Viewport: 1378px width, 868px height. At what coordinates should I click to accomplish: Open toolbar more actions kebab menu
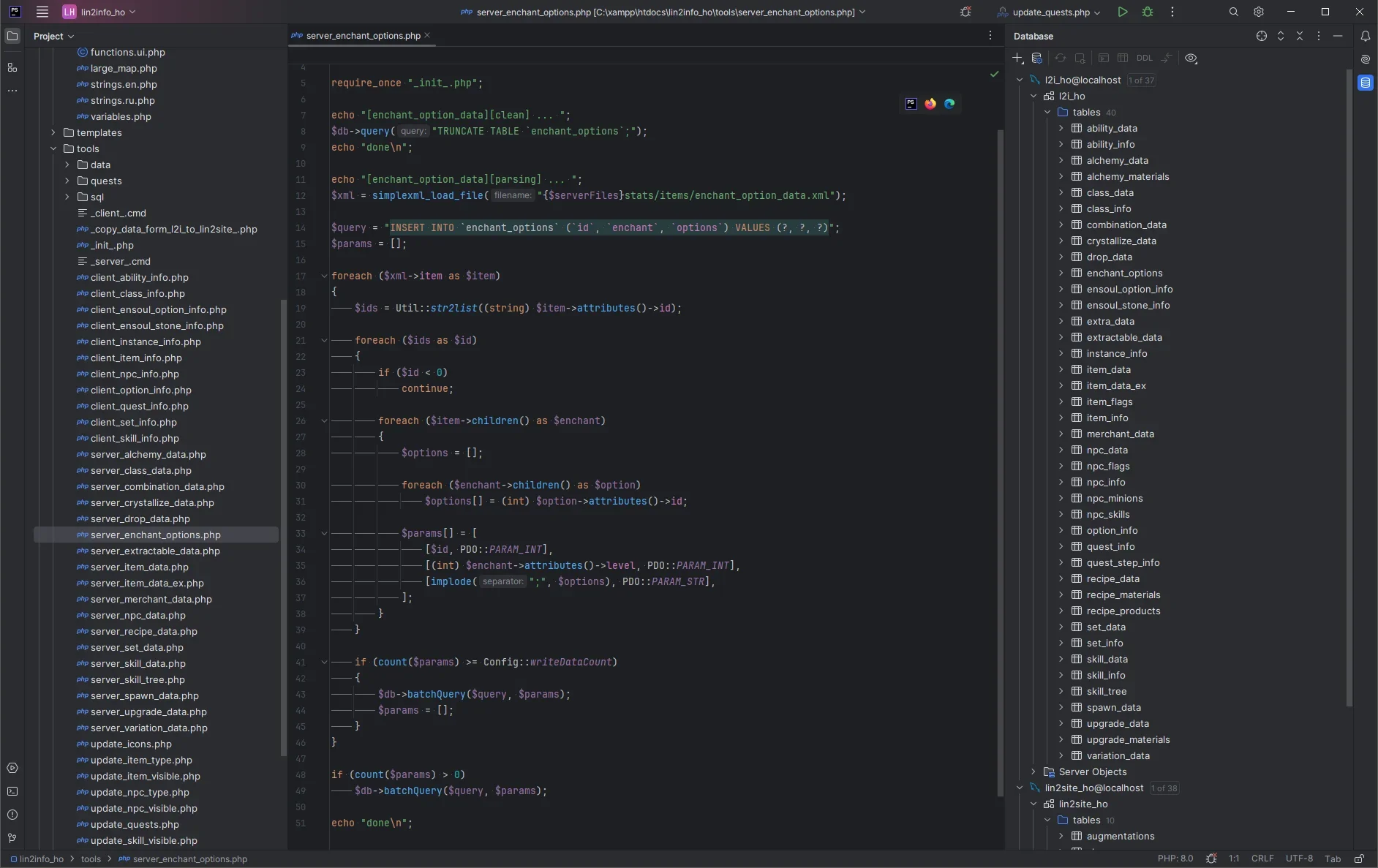[1172, 12]
